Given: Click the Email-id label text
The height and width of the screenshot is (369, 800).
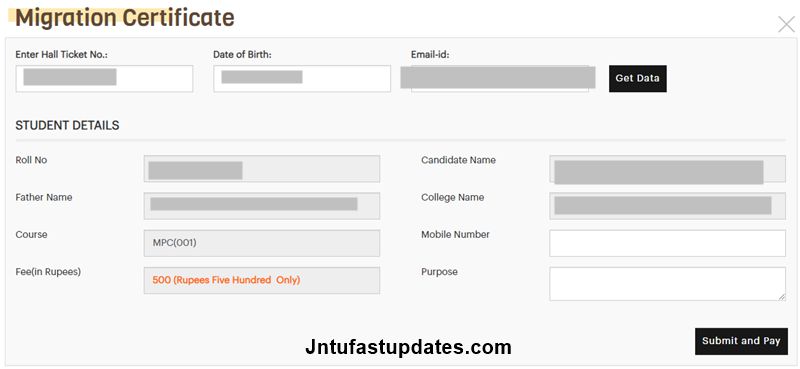Looking at the screenshot, I should [x=430, y=55].
